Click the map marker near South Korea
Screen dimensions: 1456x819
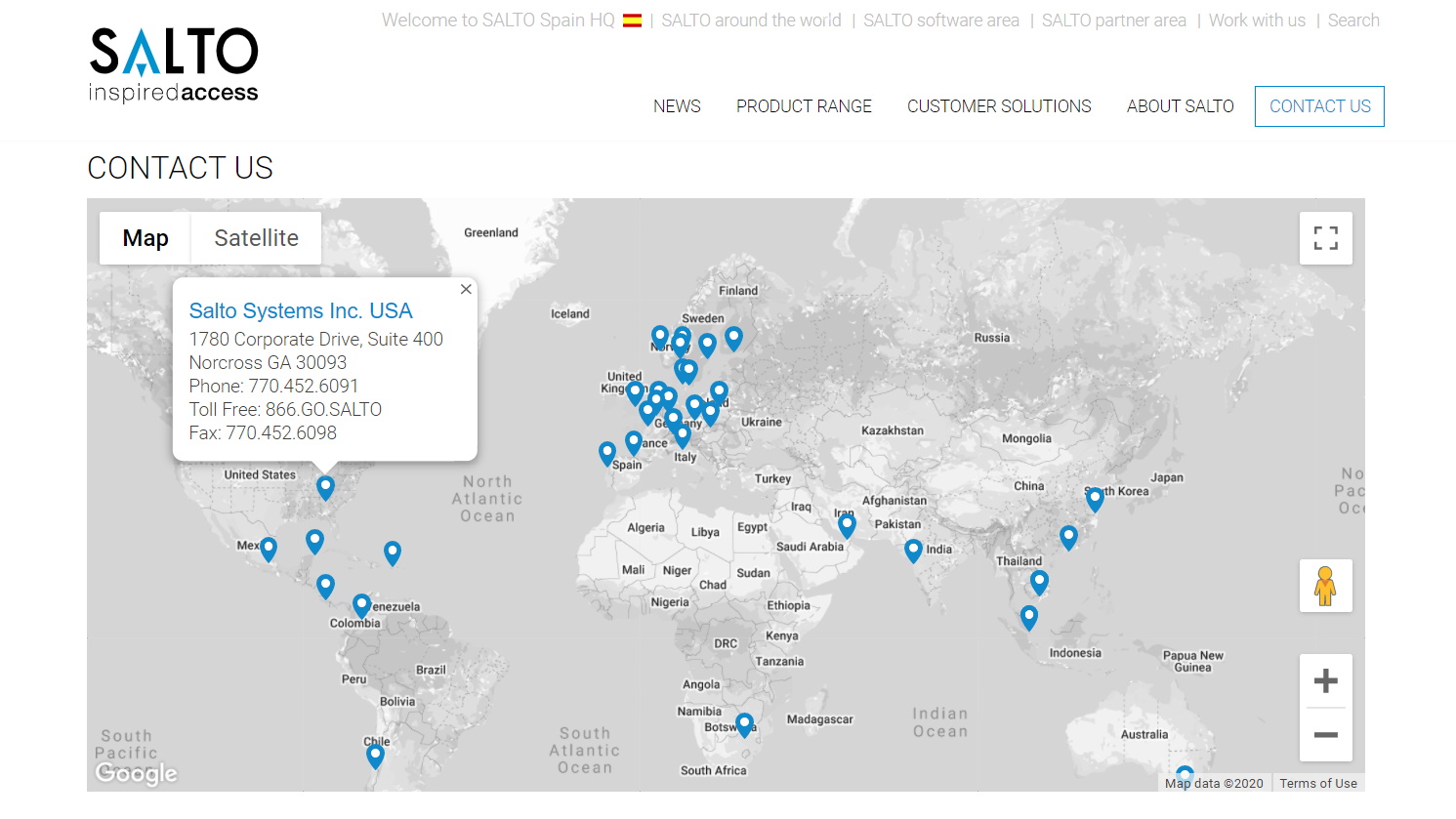tap(1095, 500)
